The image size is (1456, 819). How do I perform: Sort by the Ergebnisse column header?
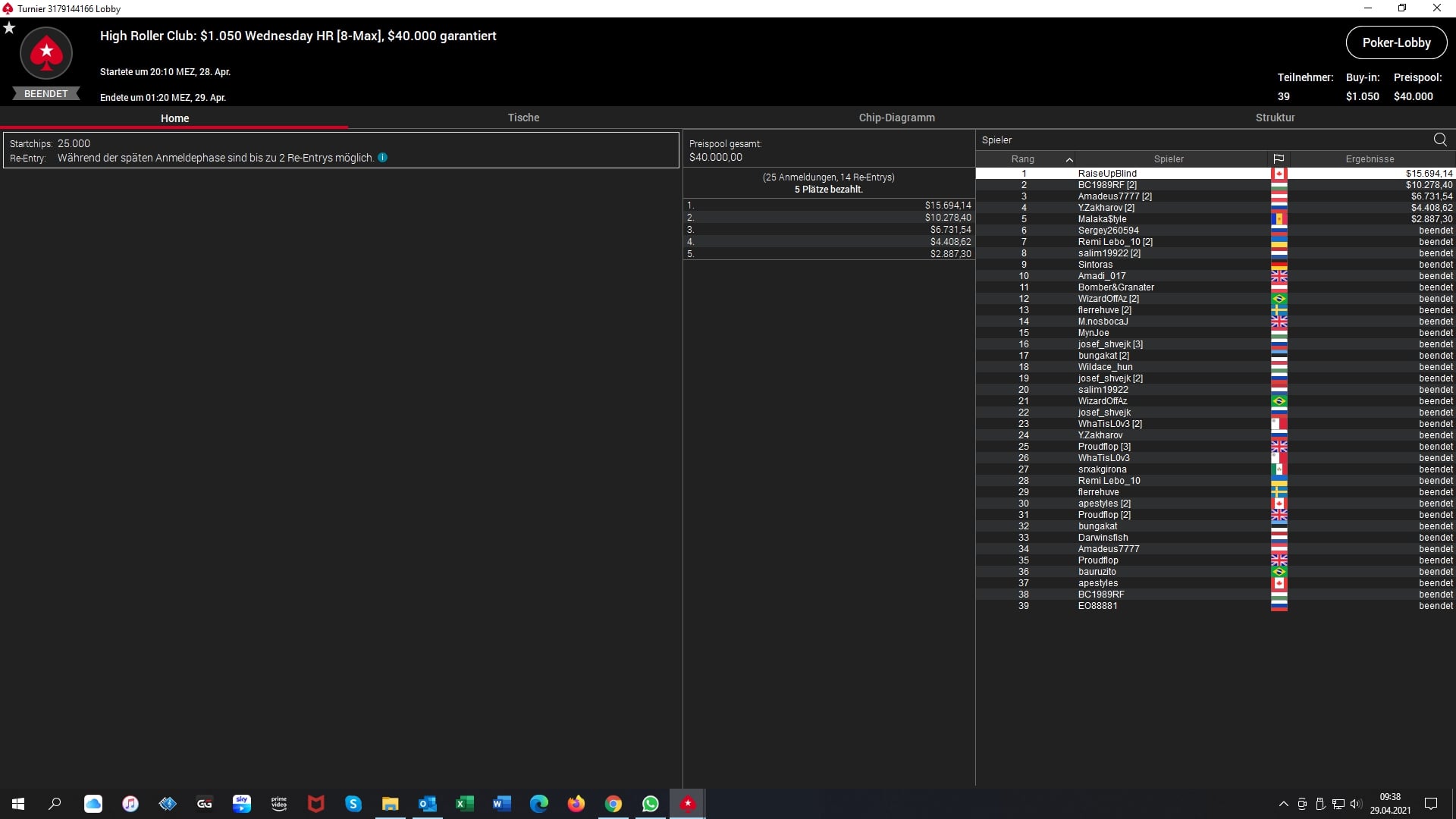point(1370,158)
